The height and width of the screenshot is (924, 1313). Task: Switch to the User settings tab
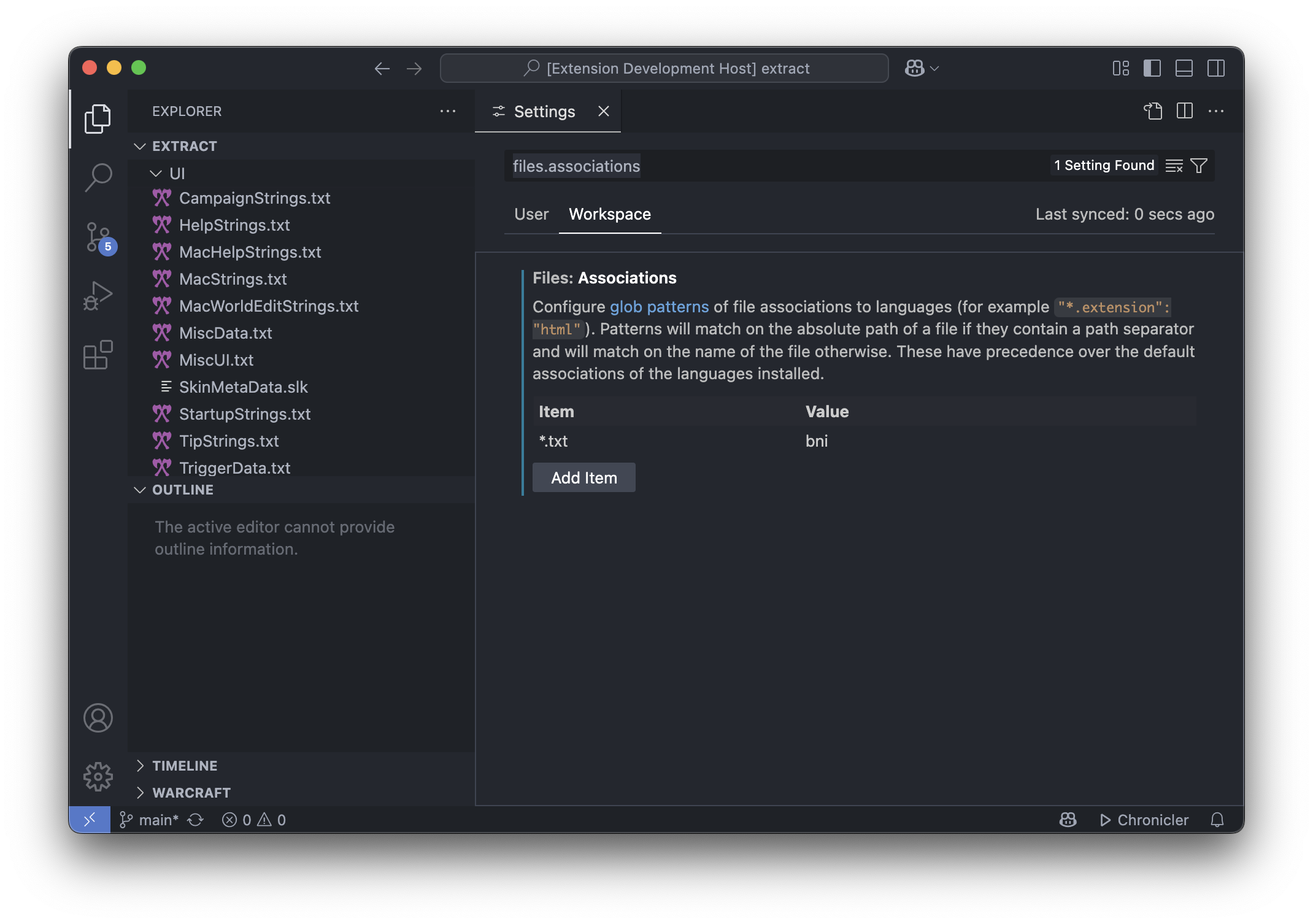click(x=531, y=214)
